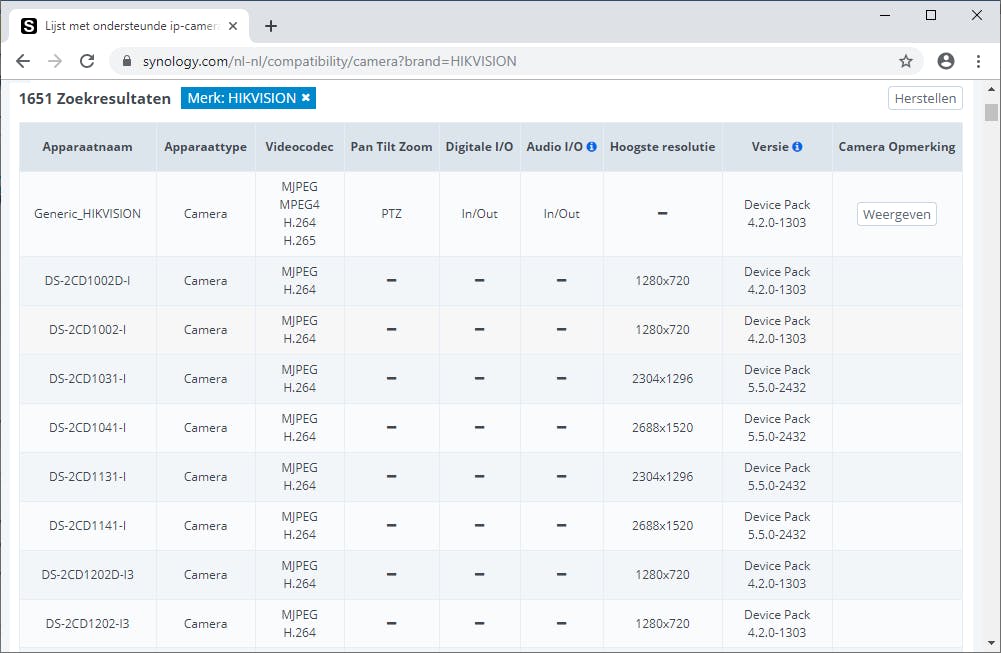The image size is (1001, 653).
Task: Click the Apparaatnaam column header
Action: coord(87,147)
